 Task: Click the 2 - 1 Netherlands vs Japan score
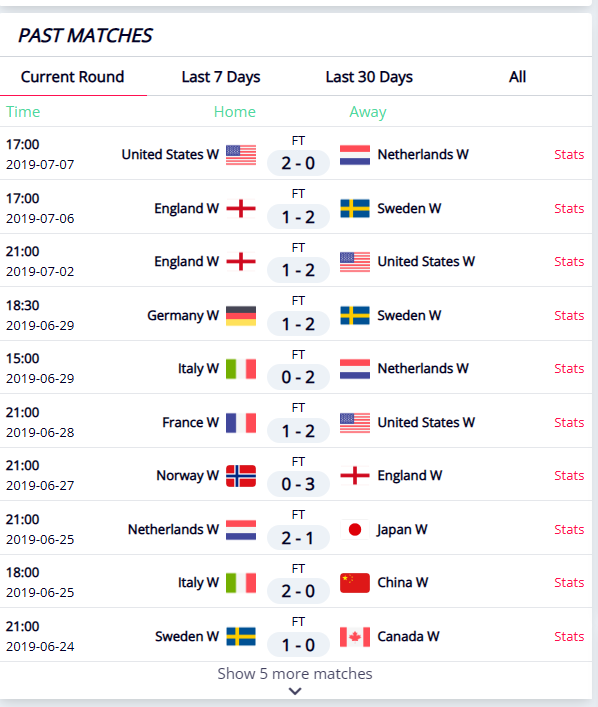pos(298,538)
